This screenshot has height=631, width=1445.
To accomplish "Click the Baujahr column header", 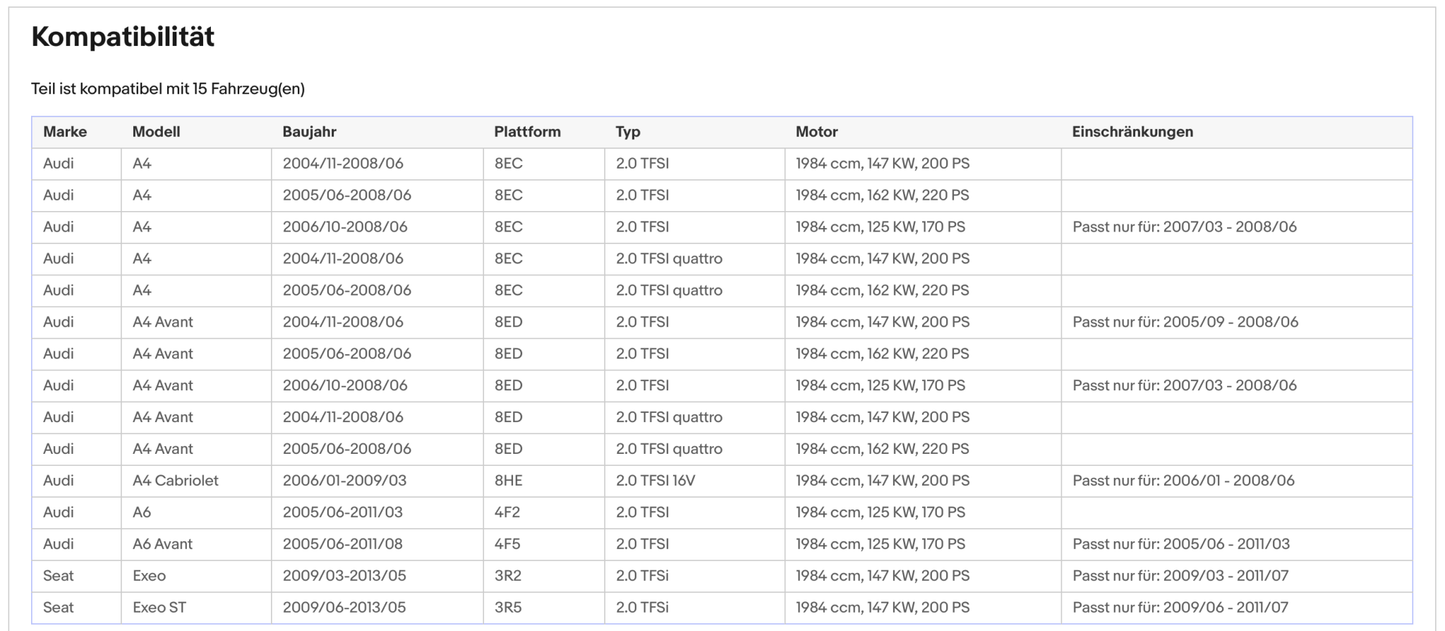I will click(309, 132).
